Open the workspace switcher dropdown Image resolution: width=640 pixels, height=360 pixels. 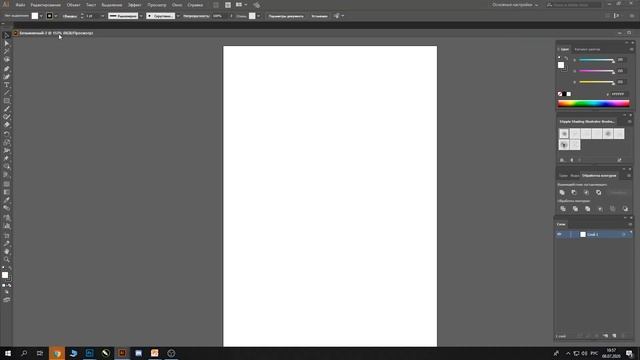click(x=515, y=5)
